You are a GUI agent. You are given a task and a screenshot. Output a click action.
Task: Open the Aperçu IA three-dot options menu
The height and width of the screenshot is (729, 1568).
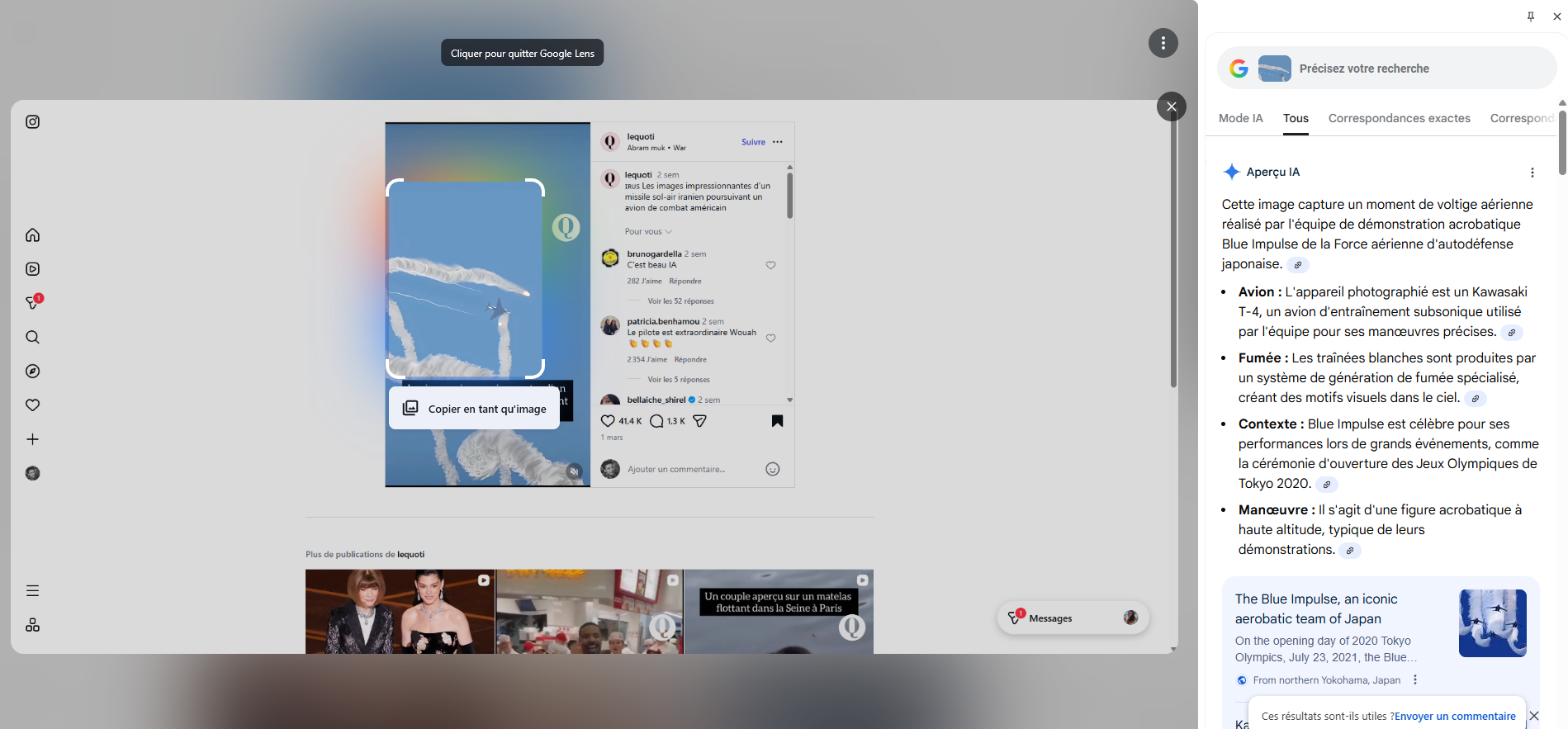coord(1532,173)
